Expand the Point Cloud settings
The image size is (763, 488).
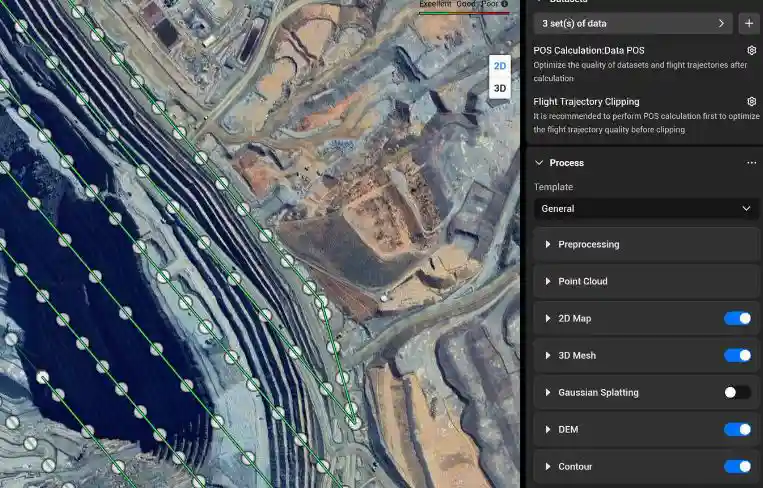(x=548, y=281)
